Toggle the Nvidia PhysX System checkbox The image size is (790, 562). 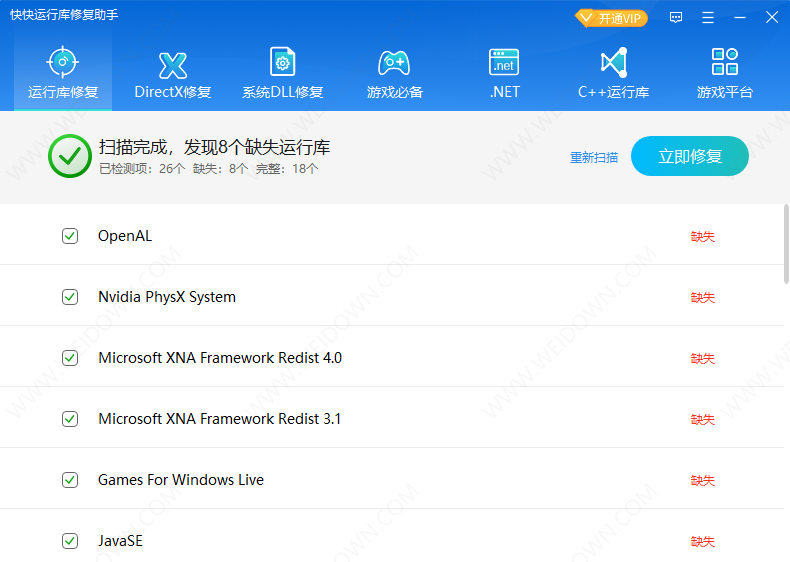pyautogui.click(x=70, y=297)
